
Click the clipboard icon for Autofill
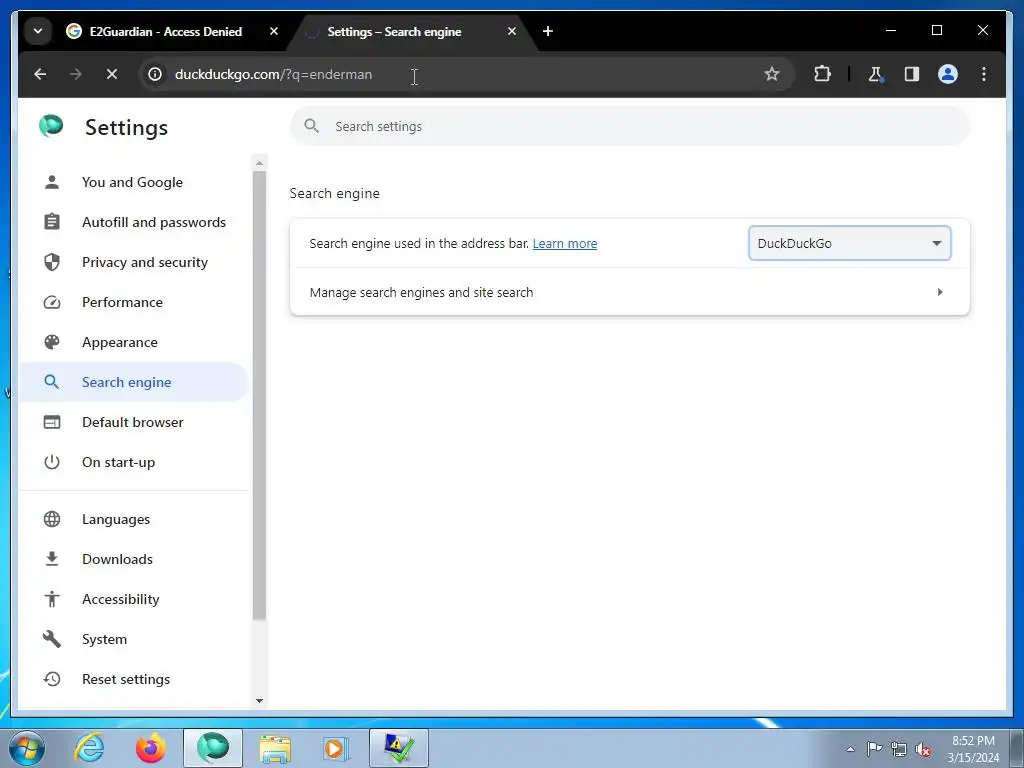52,222
